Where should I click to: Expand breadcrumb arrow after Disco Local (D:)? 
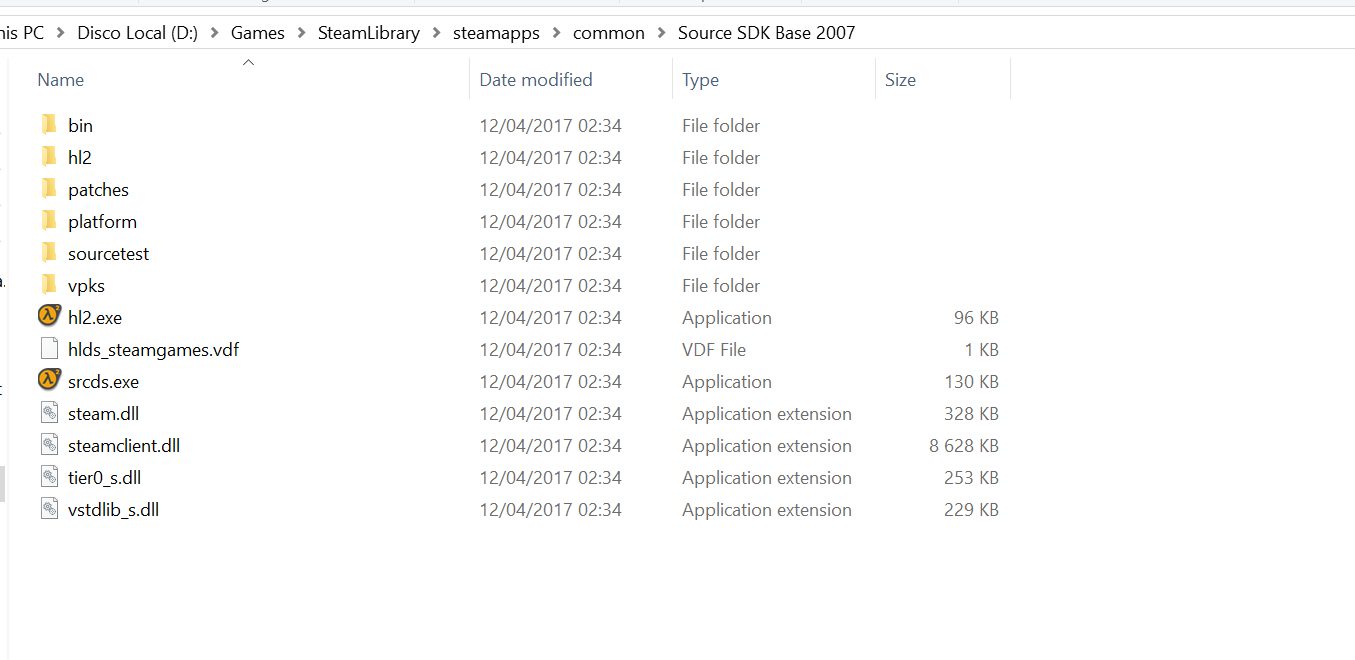(214, 33)
